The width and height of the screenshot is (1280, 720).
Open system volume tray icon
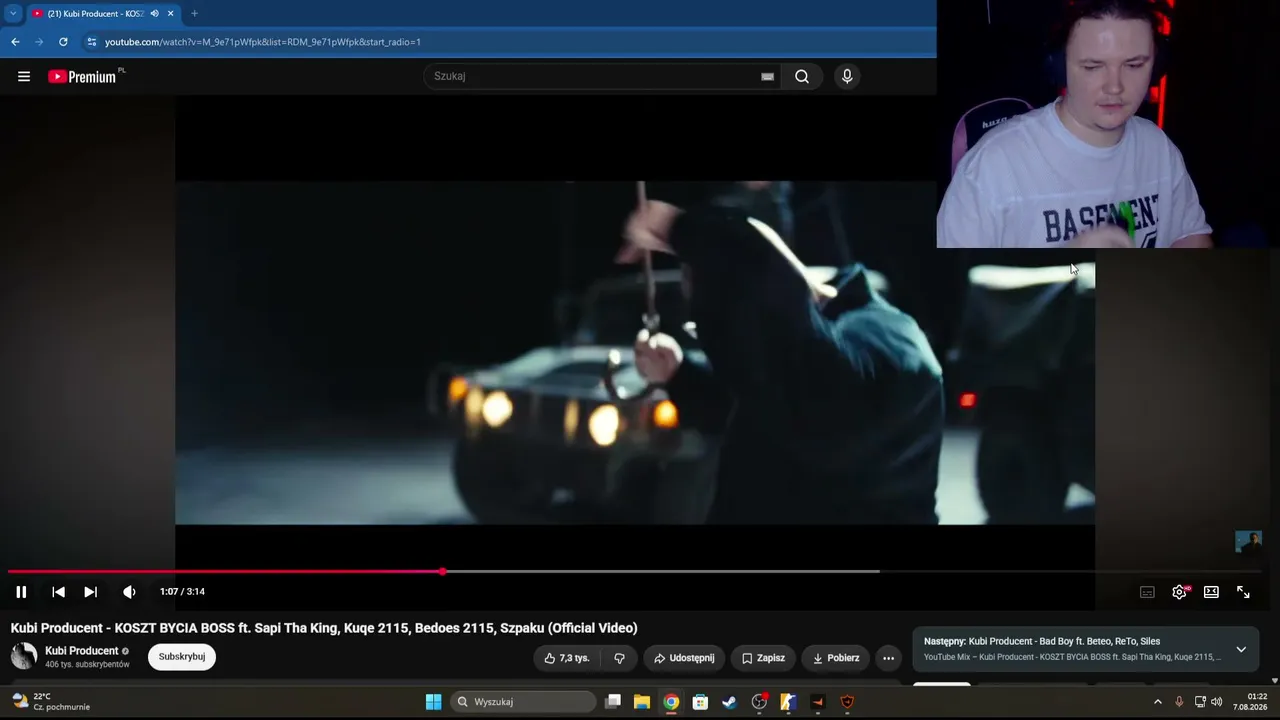click(x=1216, y=702)
